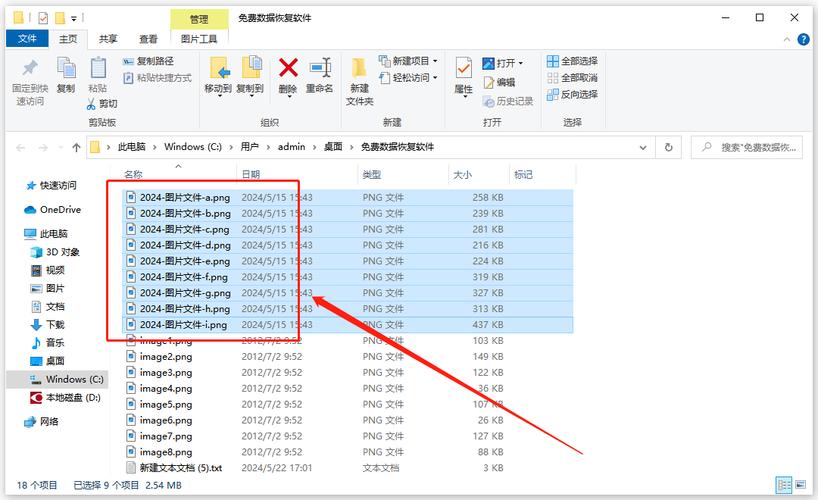Switch to the 主页 (Home) tab

[68, 39]
